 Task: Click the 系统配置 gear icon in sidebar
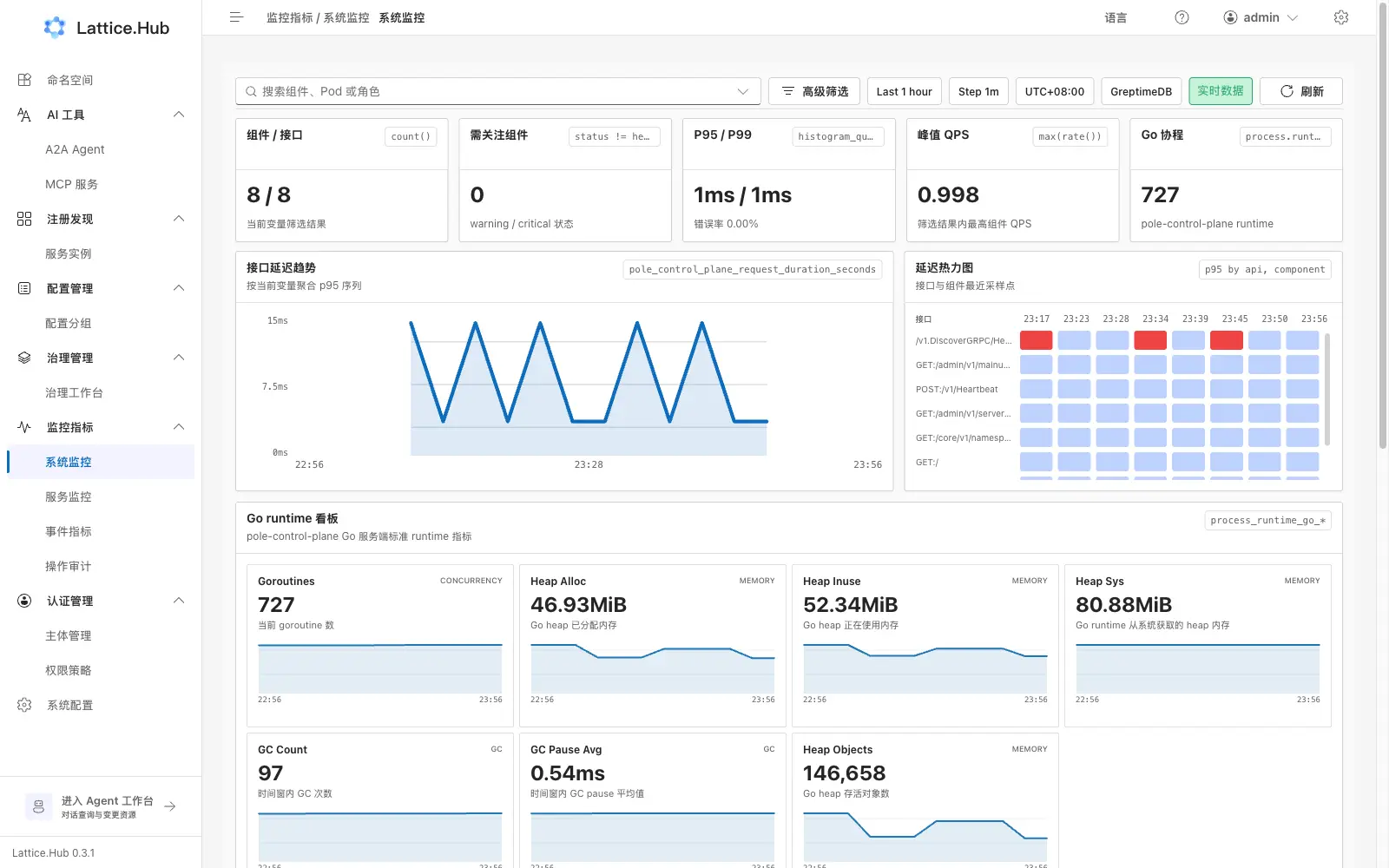(x=24, y=705)
